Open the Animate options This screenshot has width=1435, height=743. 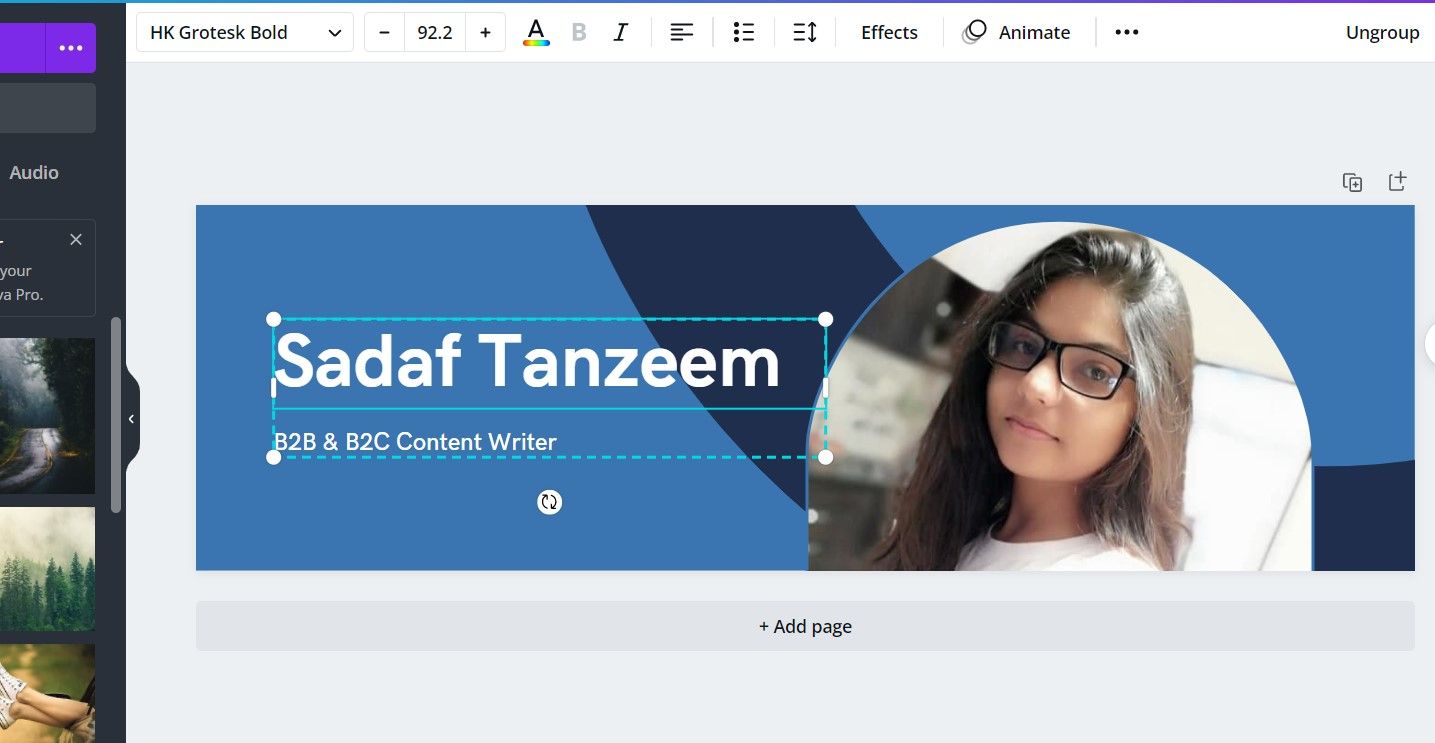(1017, 32)
